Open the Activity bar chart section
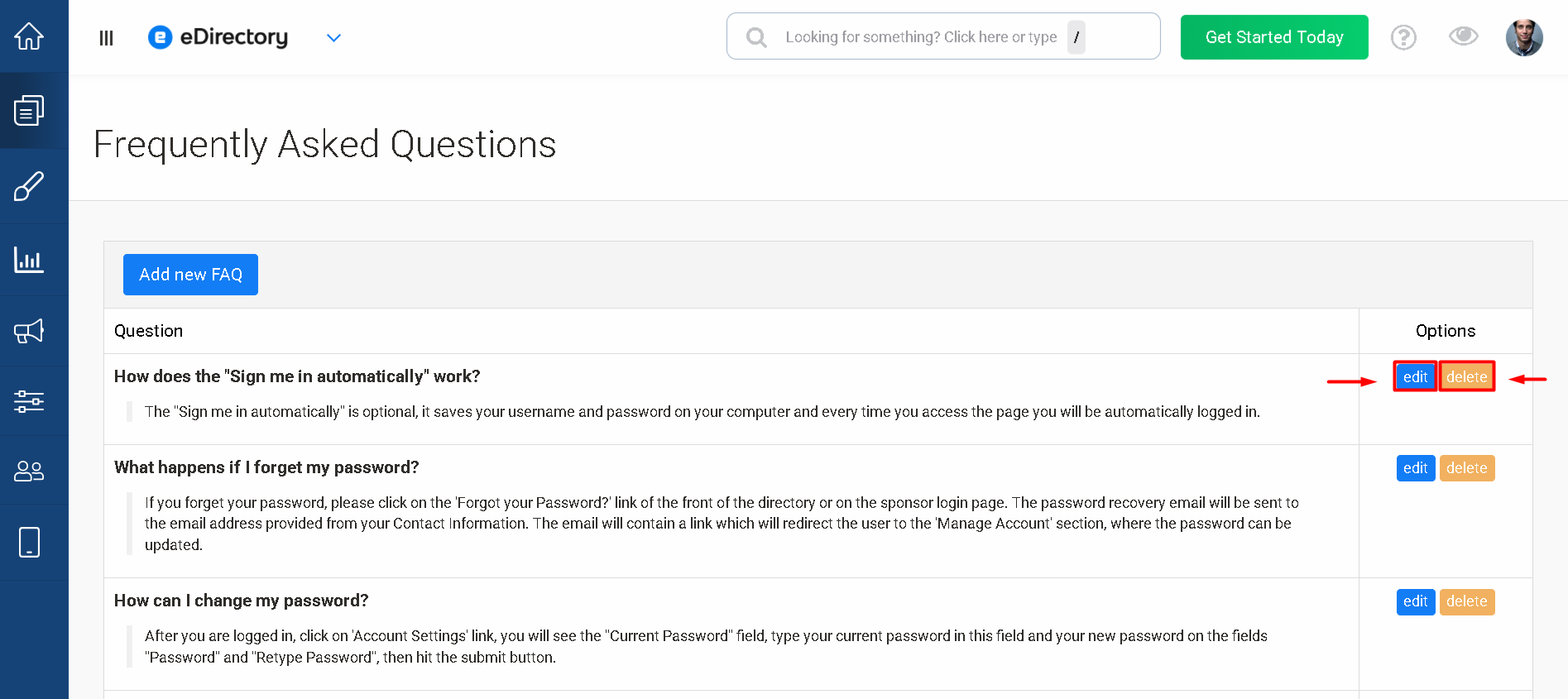This screenshot has height=699, width=1568. pyautogui.click(x=29, y=260)
